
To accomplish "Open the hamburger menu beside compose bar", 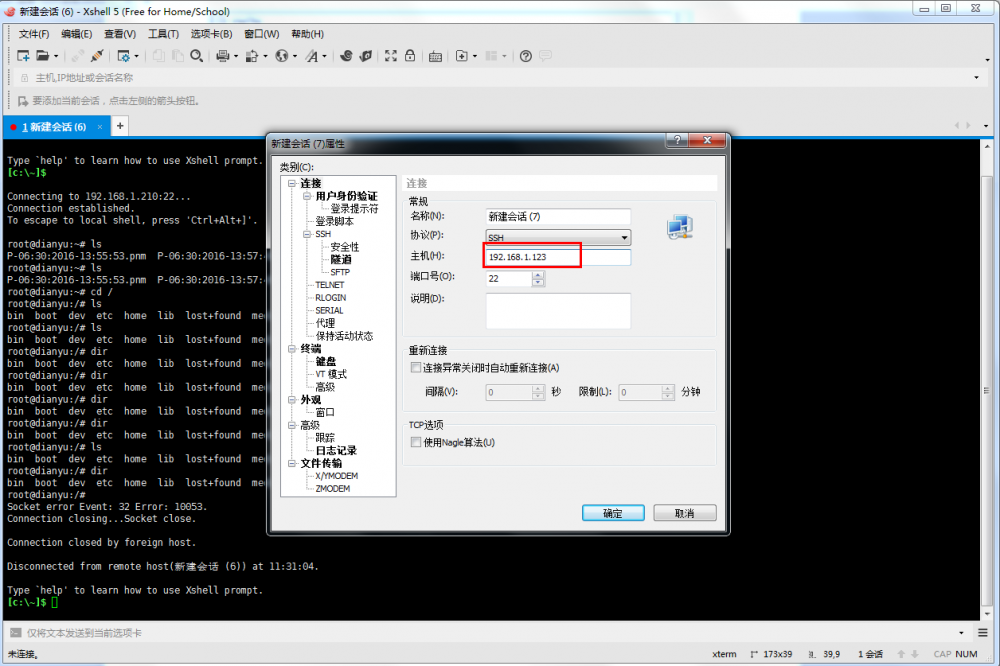I will coord(983,633).
